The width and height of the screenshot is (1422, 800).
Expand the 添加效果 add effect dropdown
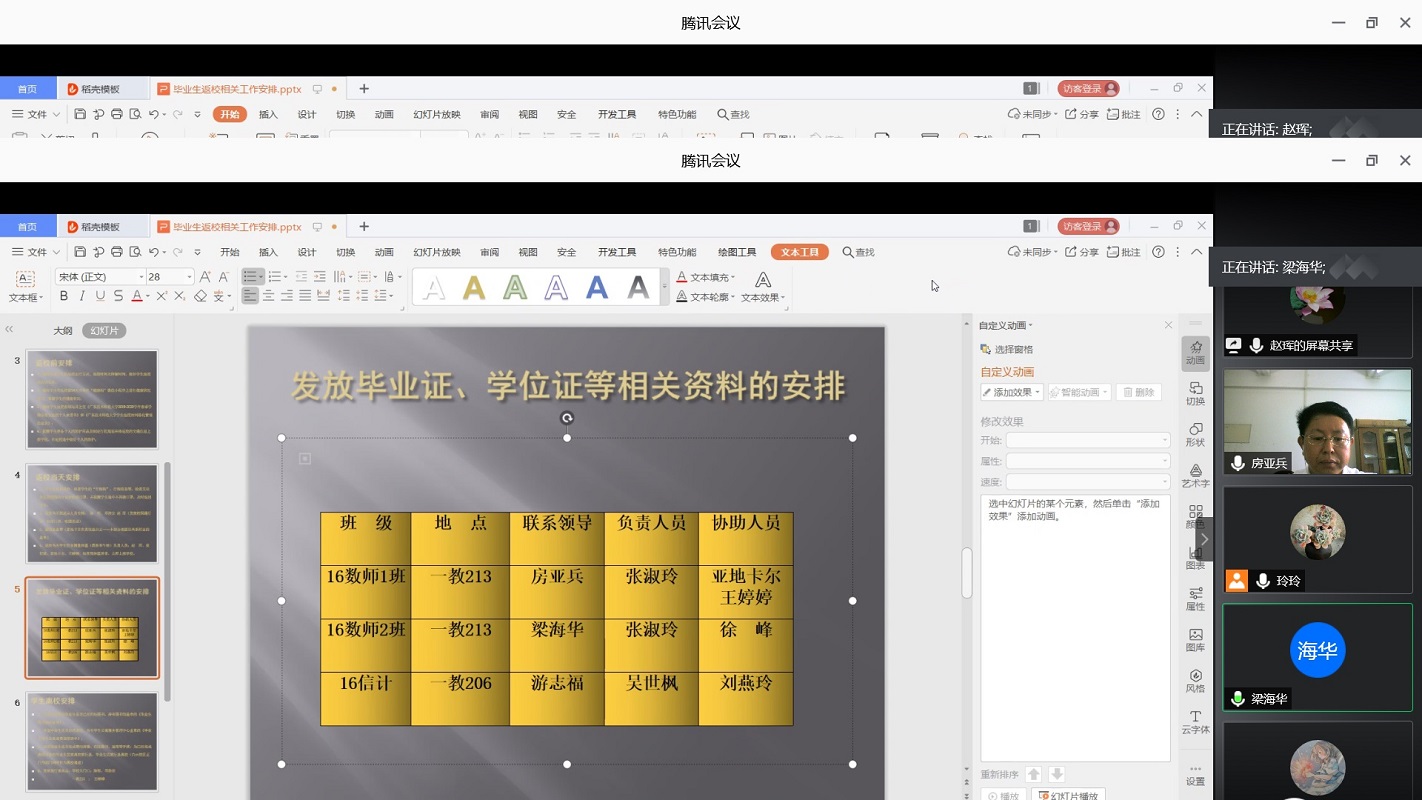point(1012,393)
